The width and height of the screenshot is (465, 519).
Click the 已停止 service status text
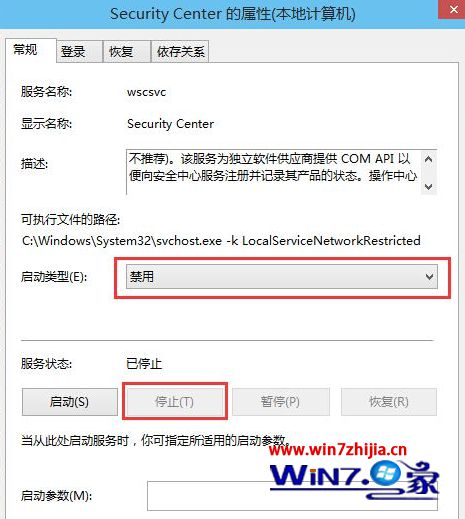tap(144, 363)
